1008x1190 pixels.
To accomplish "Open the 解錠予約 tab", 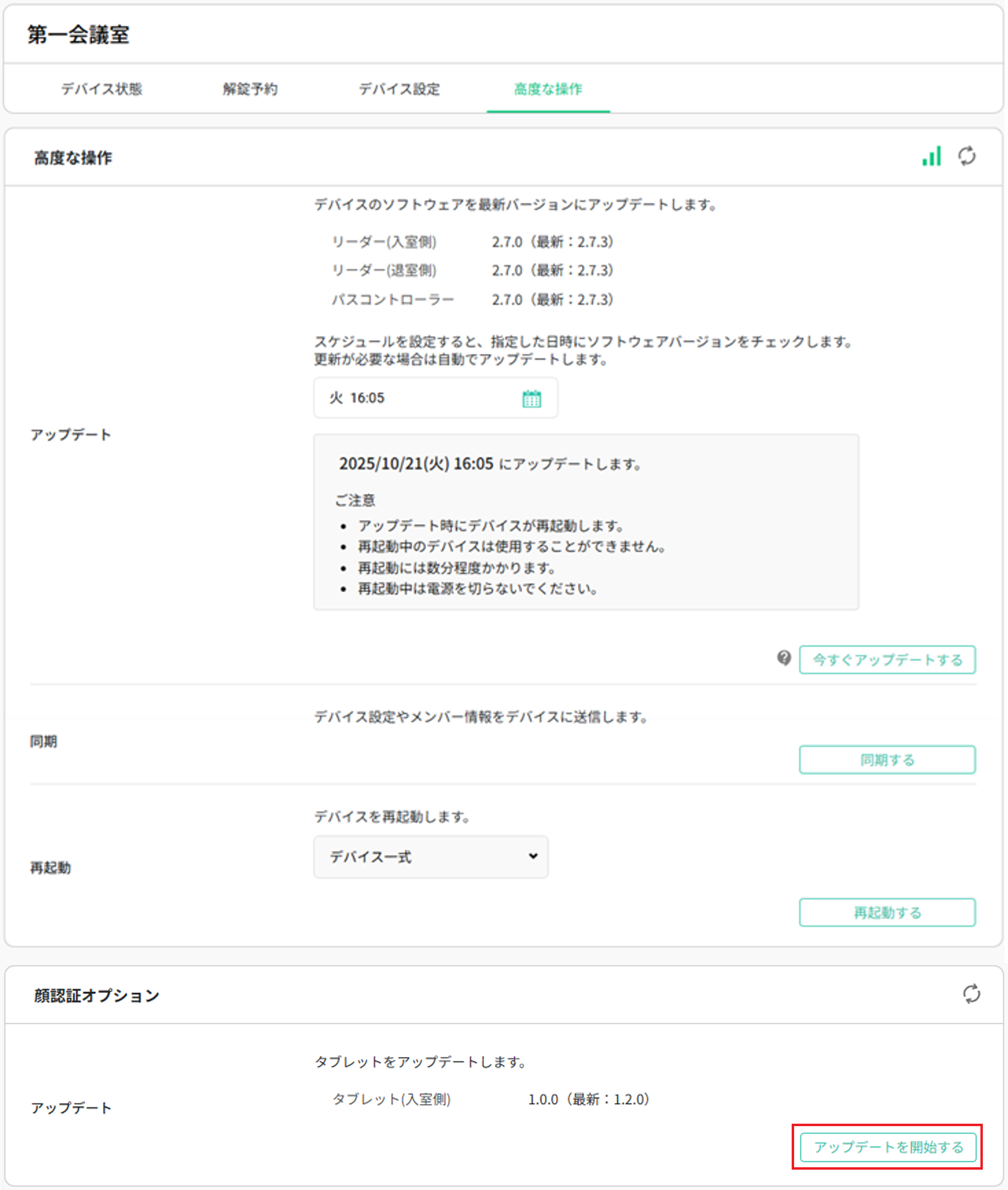I will click(250, 89).
